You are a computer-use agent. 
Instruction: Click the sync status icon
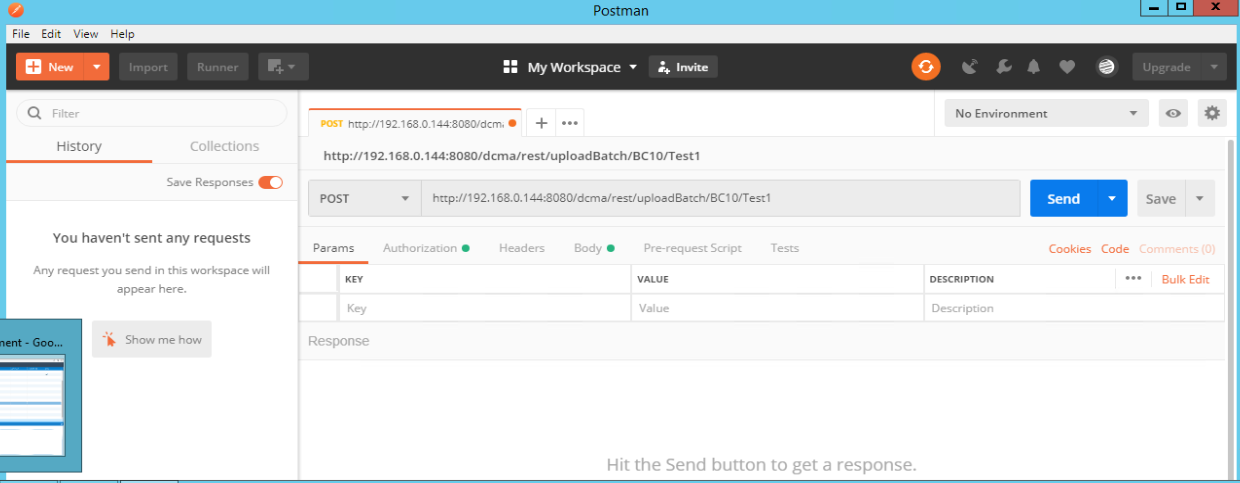[926, 67]
